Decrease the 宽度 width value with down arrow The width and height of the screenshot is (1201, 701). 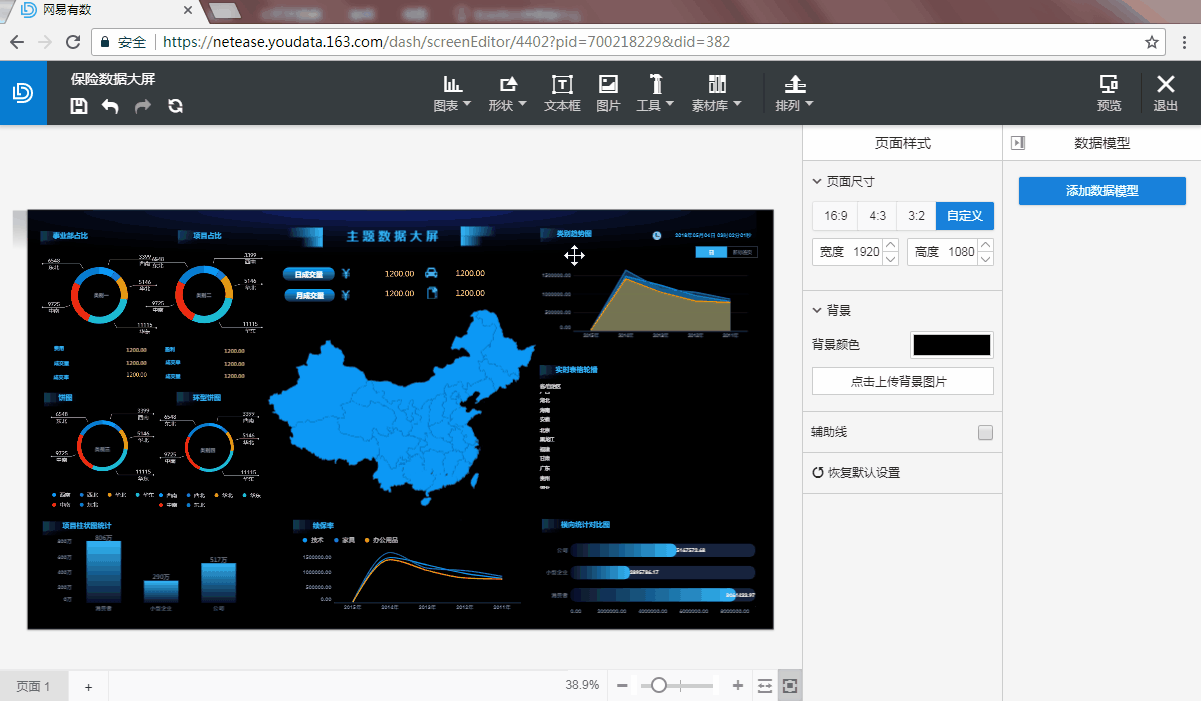tap(890, 259)
